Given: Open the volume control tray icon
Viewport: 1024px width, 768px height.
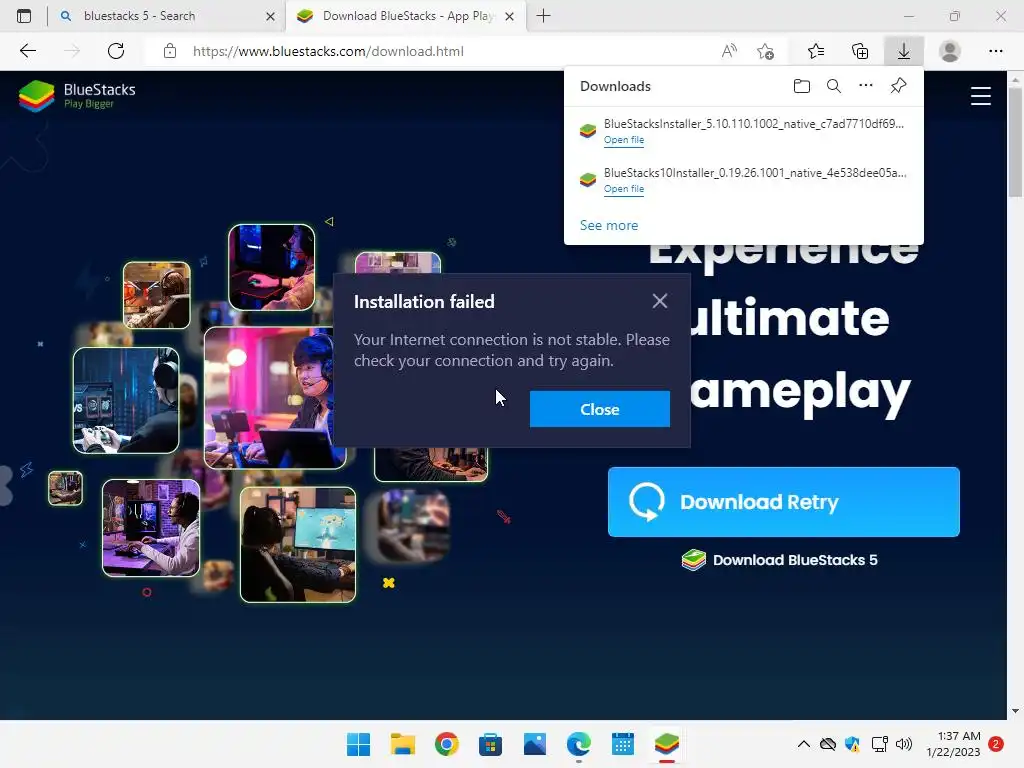Looking at the screenshot, I should coord(904,744).
